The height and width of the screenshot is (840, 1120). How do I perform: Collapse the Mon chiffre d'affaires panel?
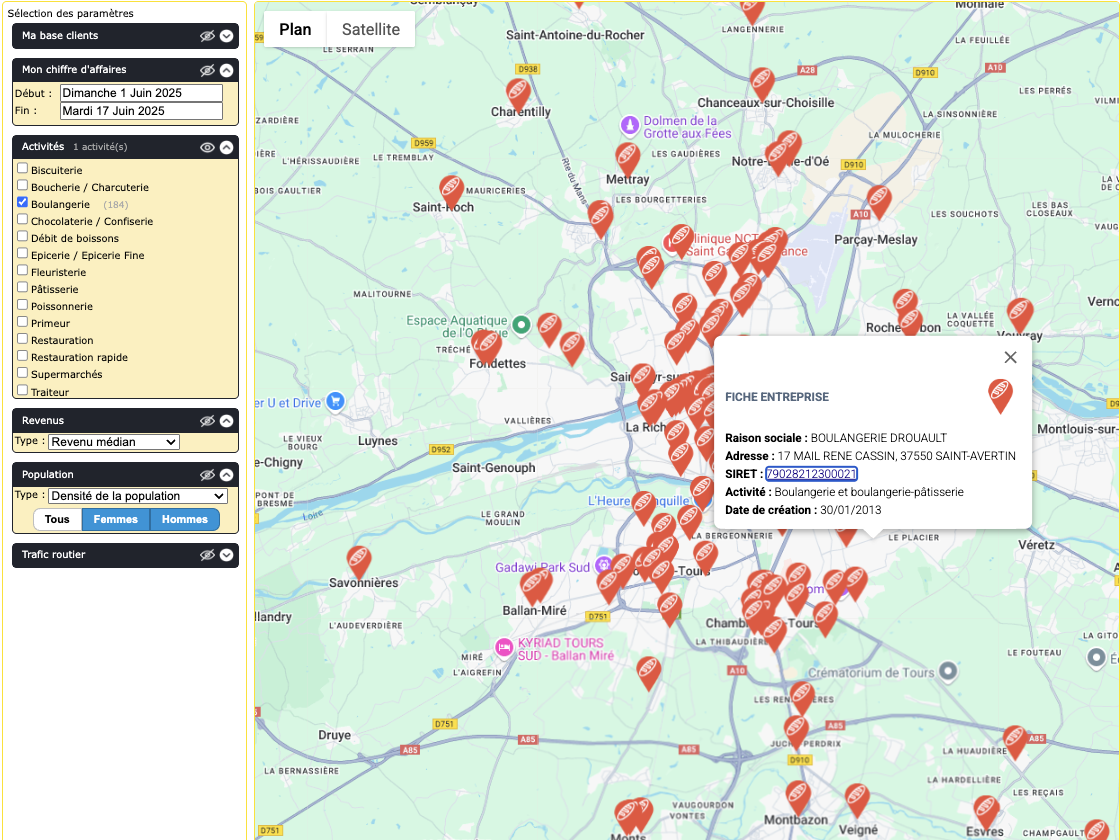coord(226,70)
